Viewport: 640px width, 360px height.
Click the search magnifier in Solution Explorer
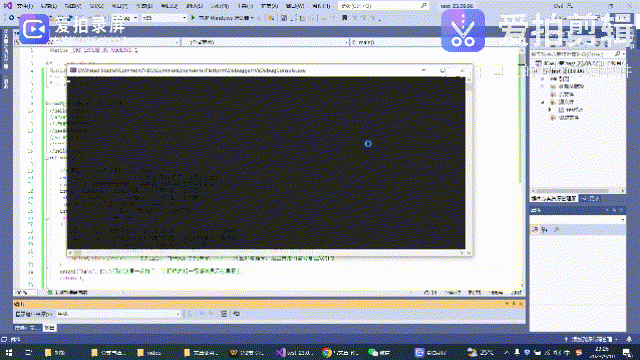pos(617,54)
